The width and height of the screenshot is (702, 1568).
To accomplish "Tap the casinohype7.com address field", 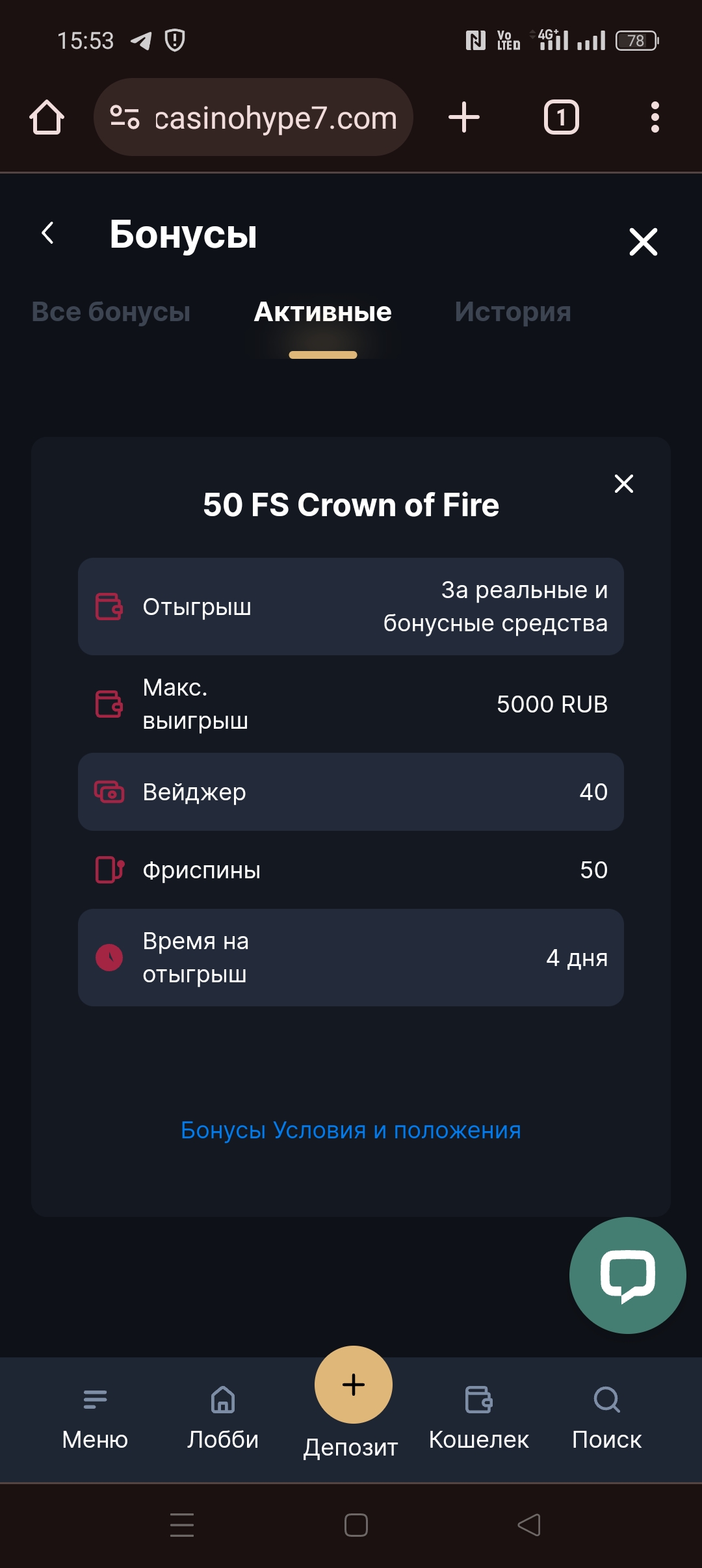I will tap(276, 118).
